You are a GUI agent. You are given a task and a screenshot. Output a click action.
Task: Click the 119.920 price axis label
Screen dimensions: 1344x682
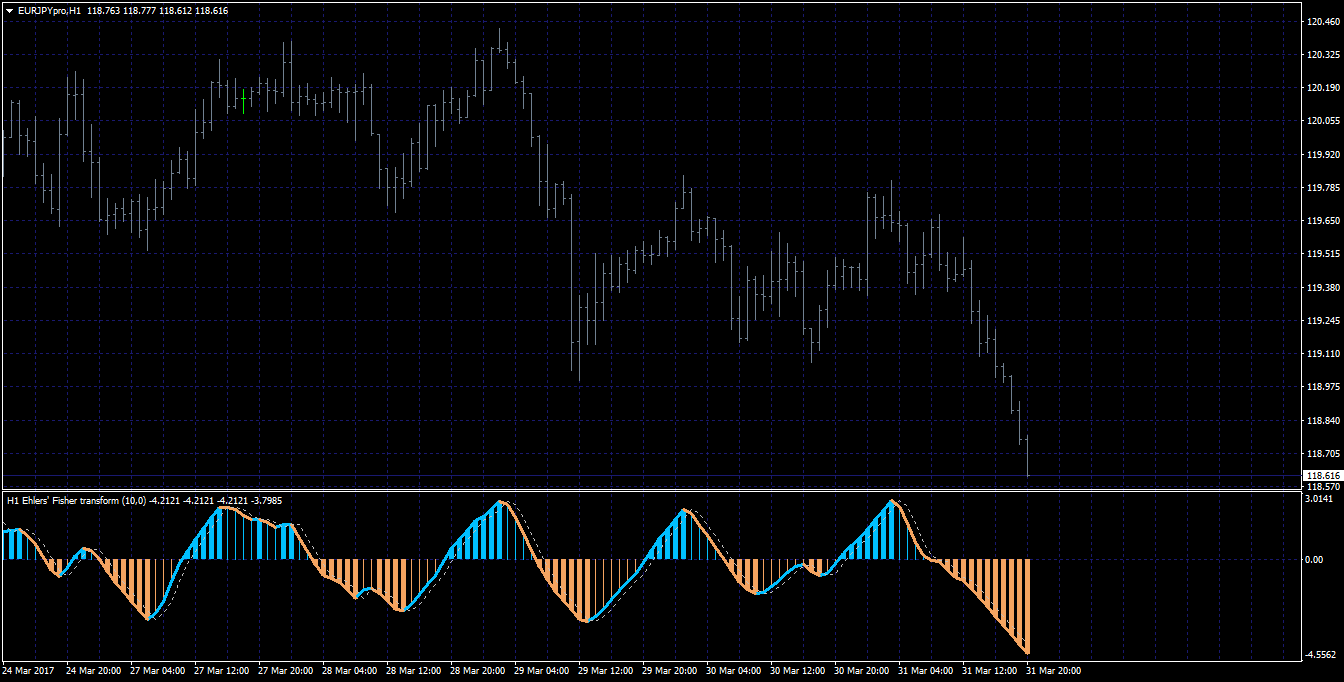1323,155
